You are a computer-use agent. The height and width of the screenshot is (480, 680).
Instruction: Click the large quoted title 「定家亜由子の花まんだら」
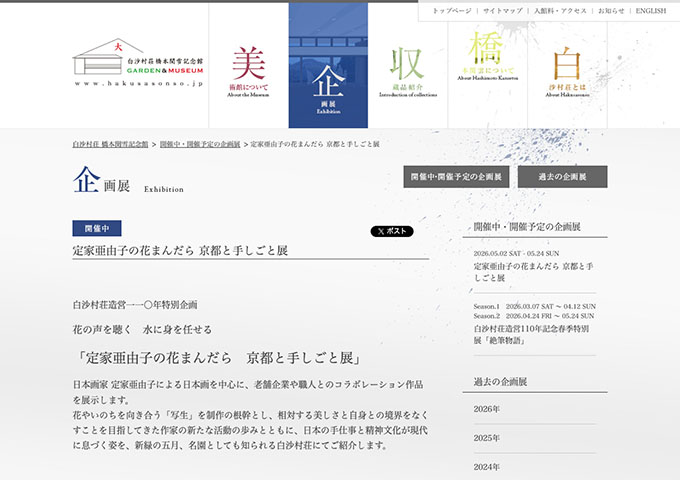coord(218,358)
